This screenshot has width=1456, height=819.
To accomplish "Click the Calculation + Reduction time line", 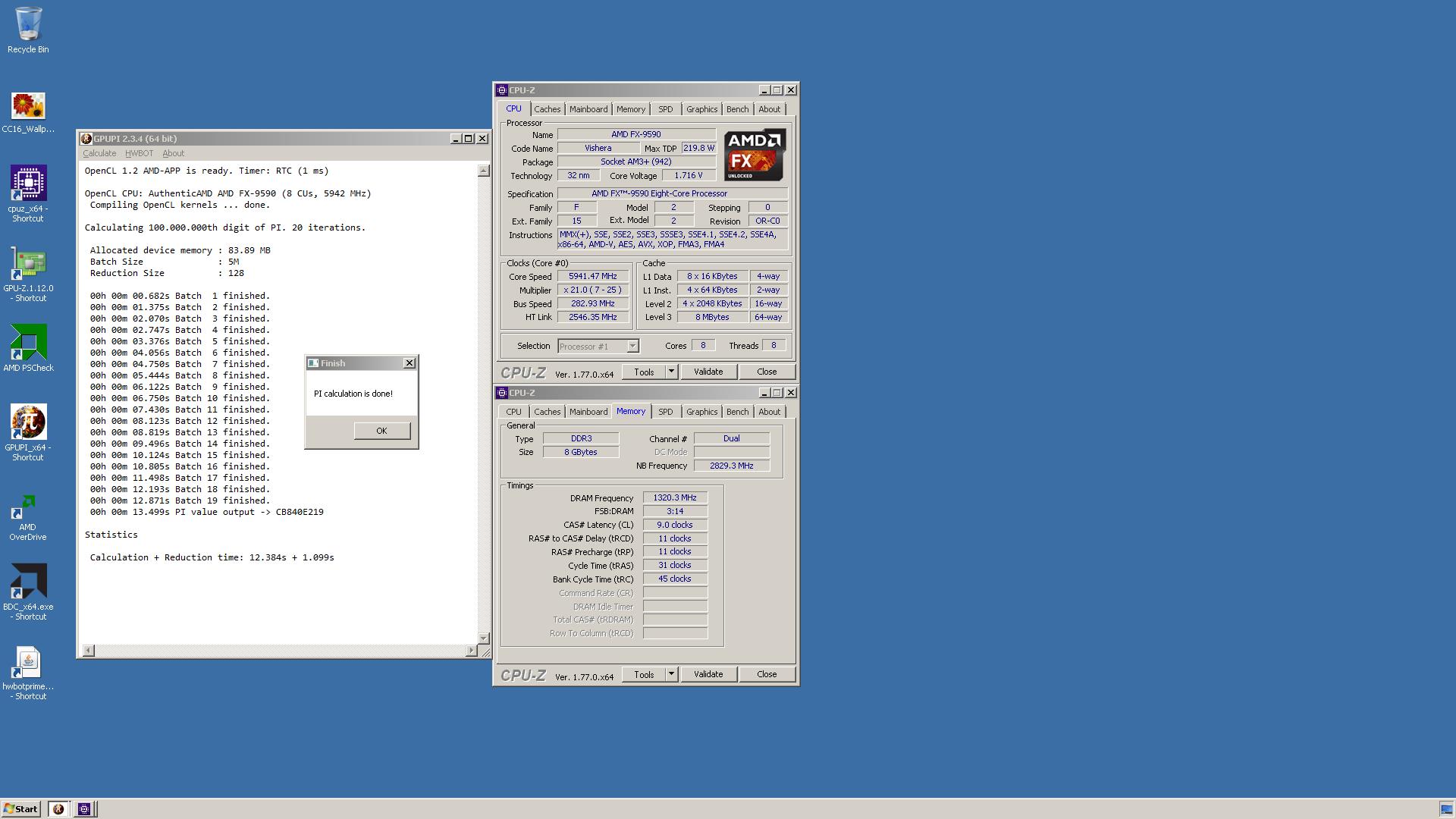I will [x=212, y=557].
